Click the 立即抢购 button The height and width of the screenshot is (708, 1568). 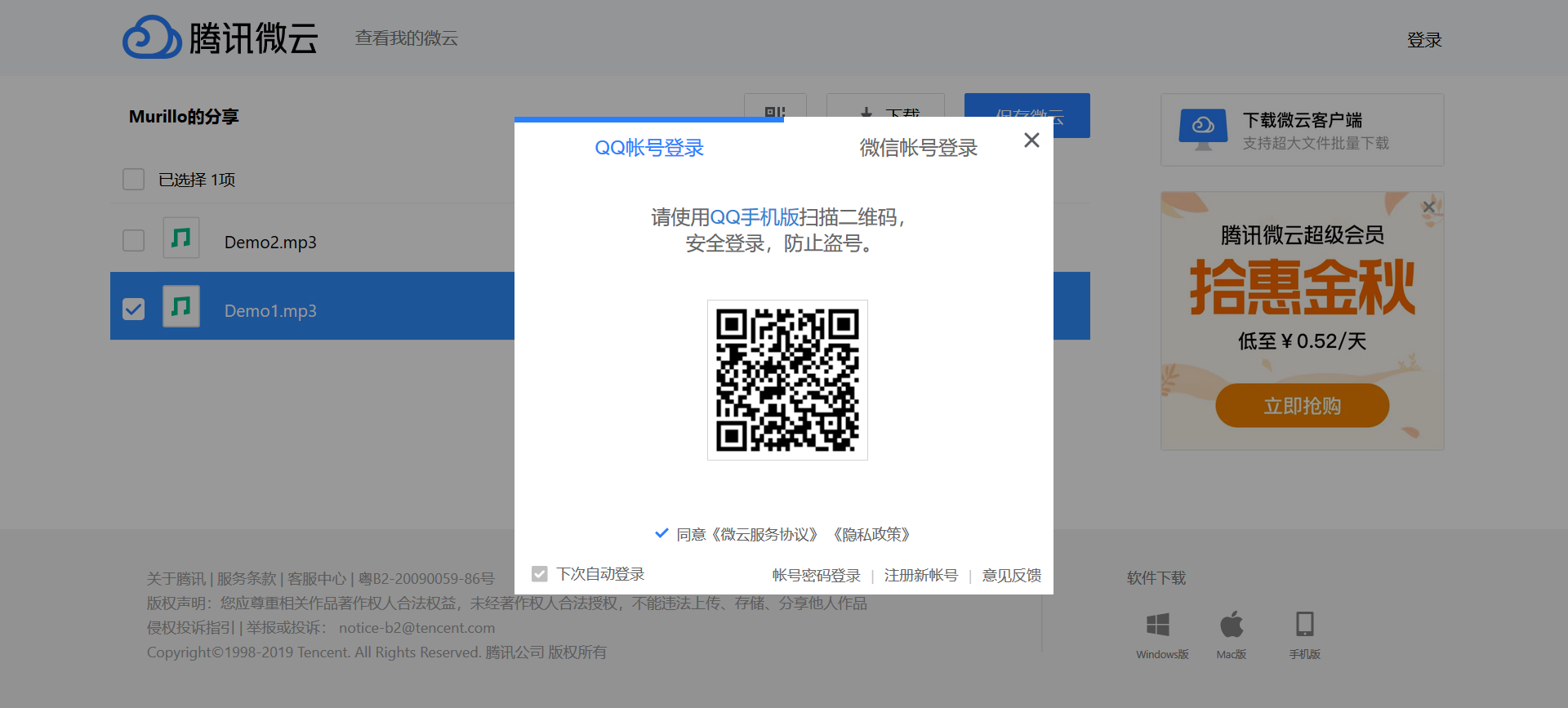pos(1303,406)
